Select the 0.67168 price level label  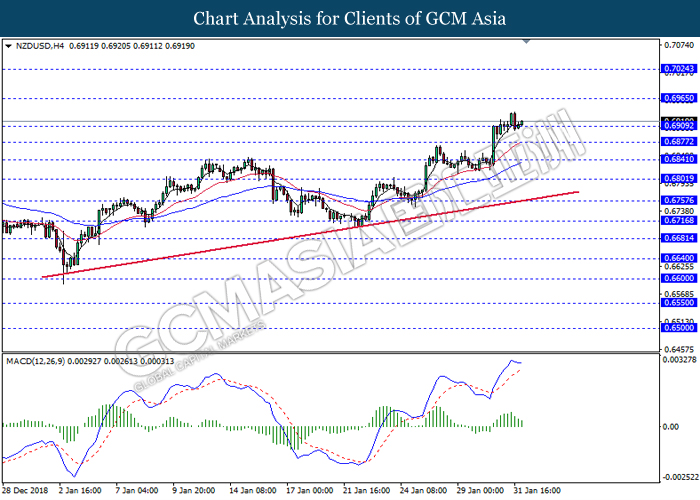679,221
